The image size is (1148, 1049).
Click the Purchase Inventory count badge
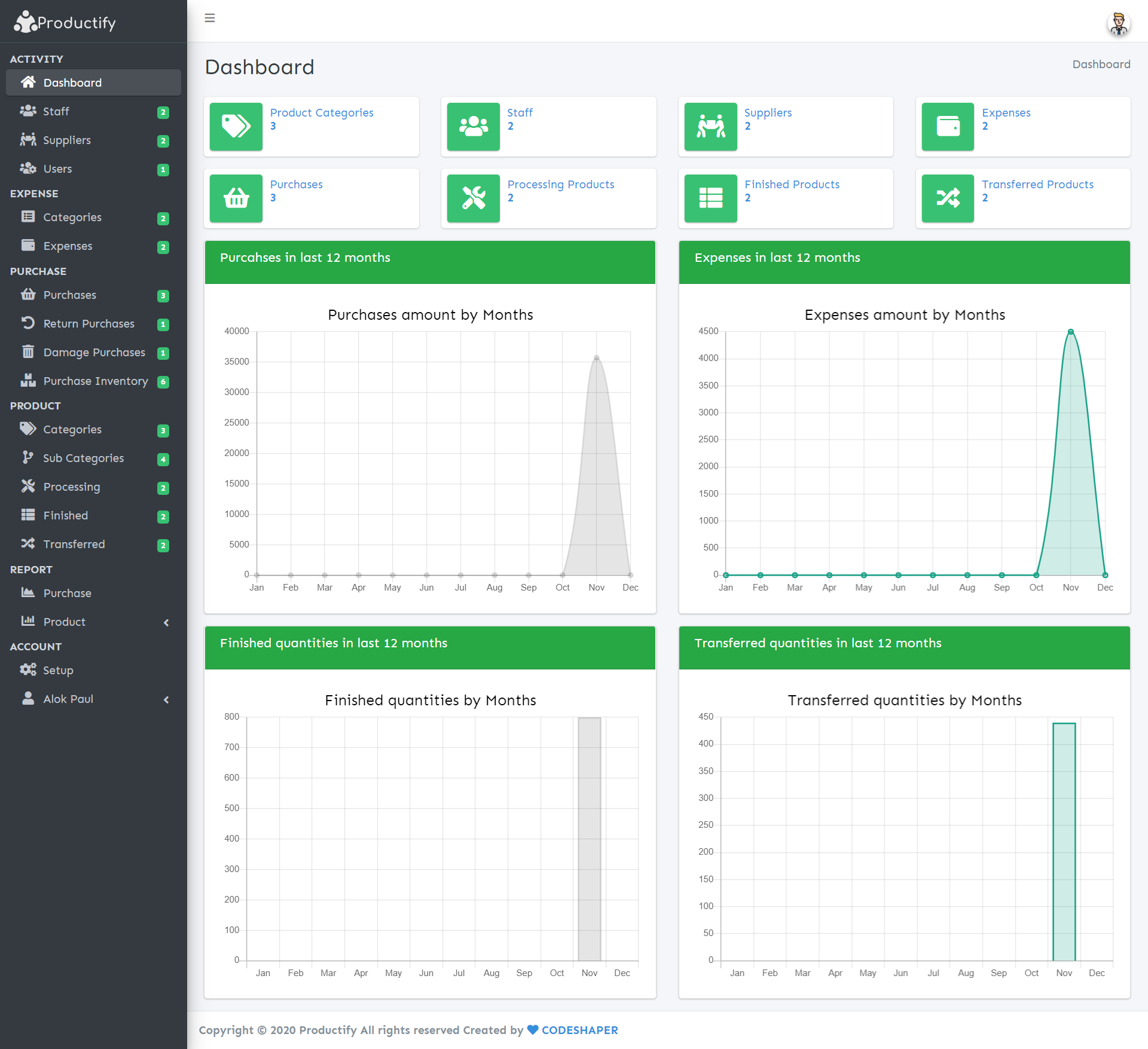coord(163,383)
